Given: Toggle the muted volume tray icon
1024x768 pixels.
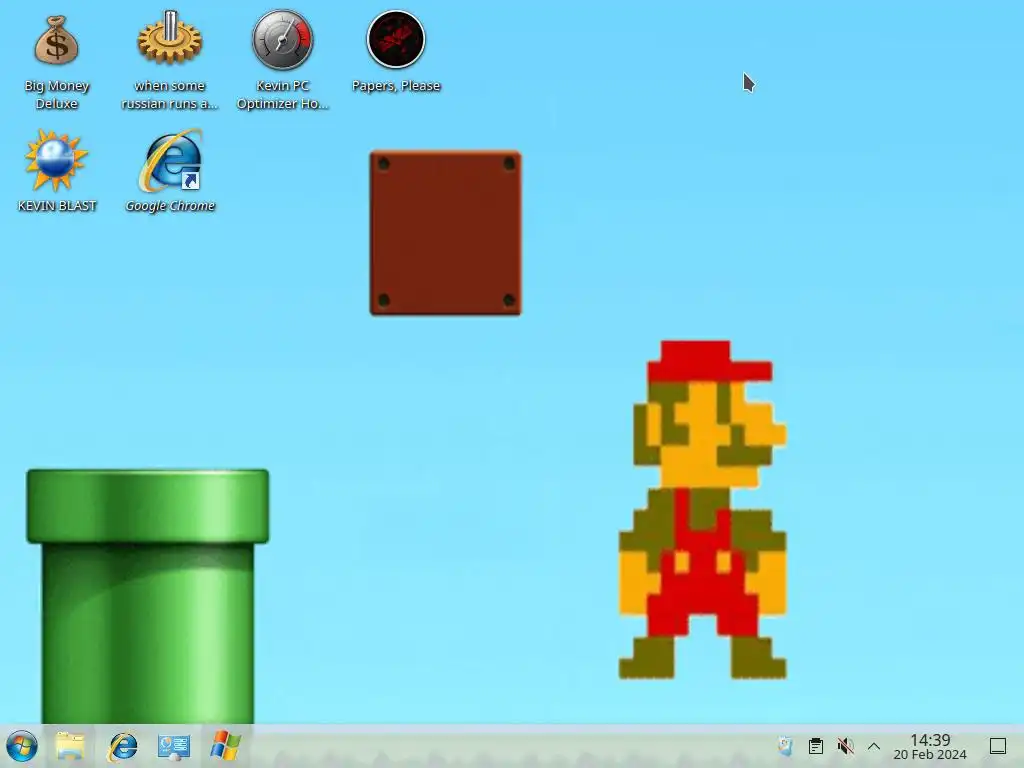Looking at the screenshot, I should [x=846, y=746].
